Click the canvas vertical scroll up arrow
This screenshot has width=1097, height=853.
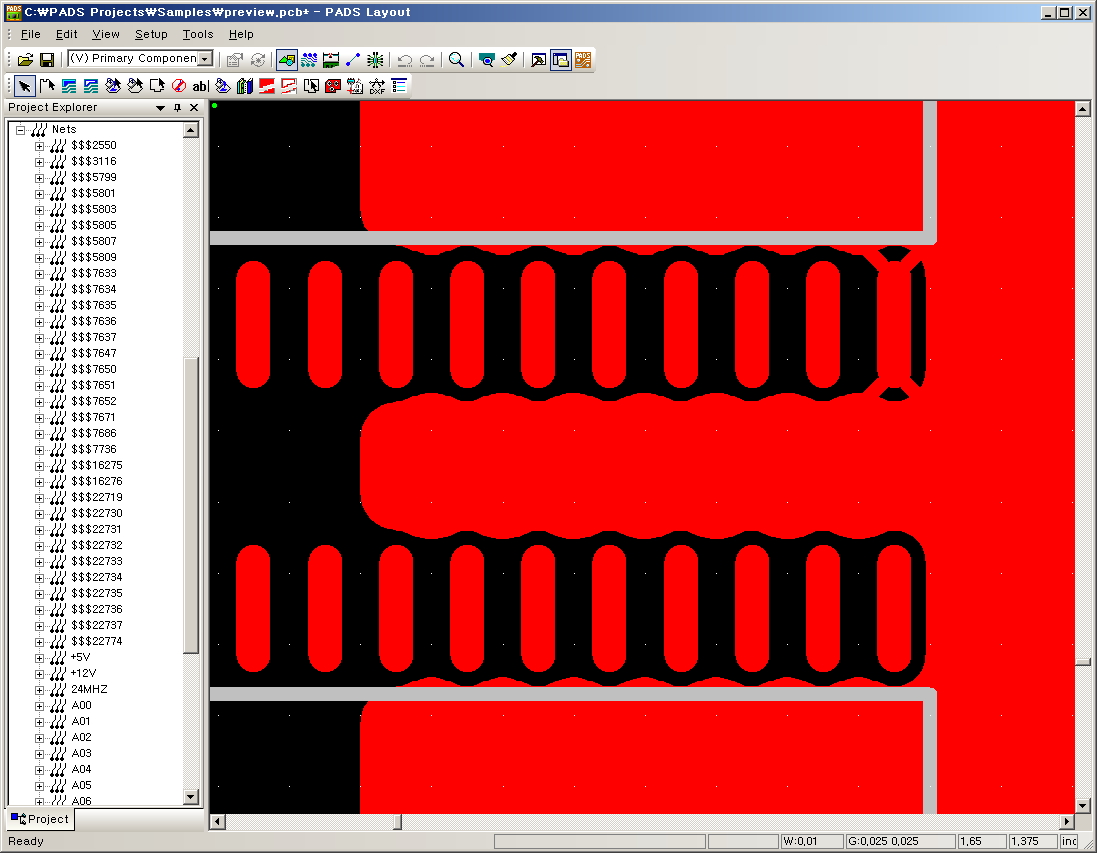[x=1082, y=108]
